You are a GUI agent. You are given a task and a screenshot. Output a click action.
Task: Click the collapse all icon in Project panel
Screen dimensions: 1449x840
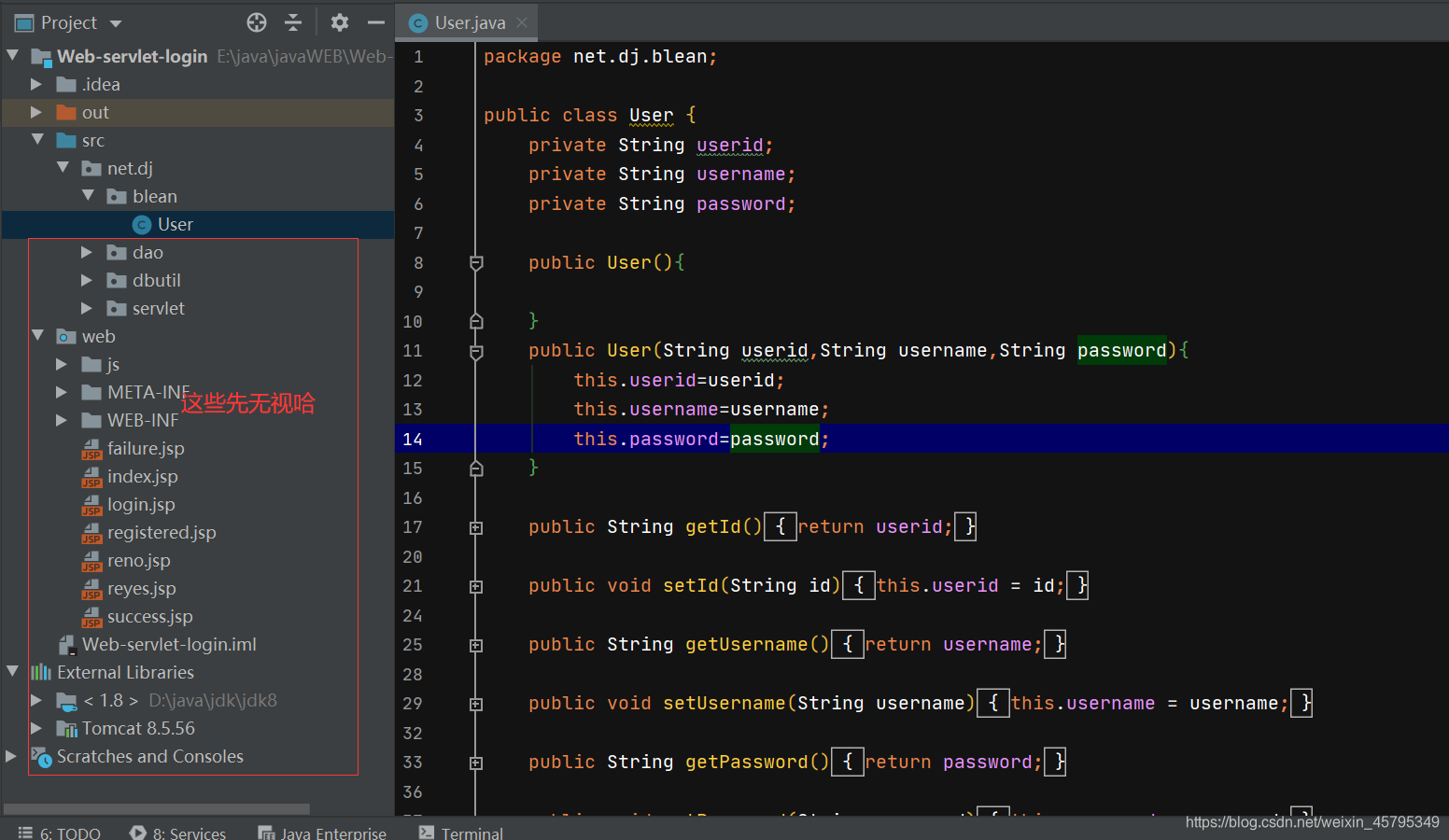pyautogui.click(x=293, y=22)
